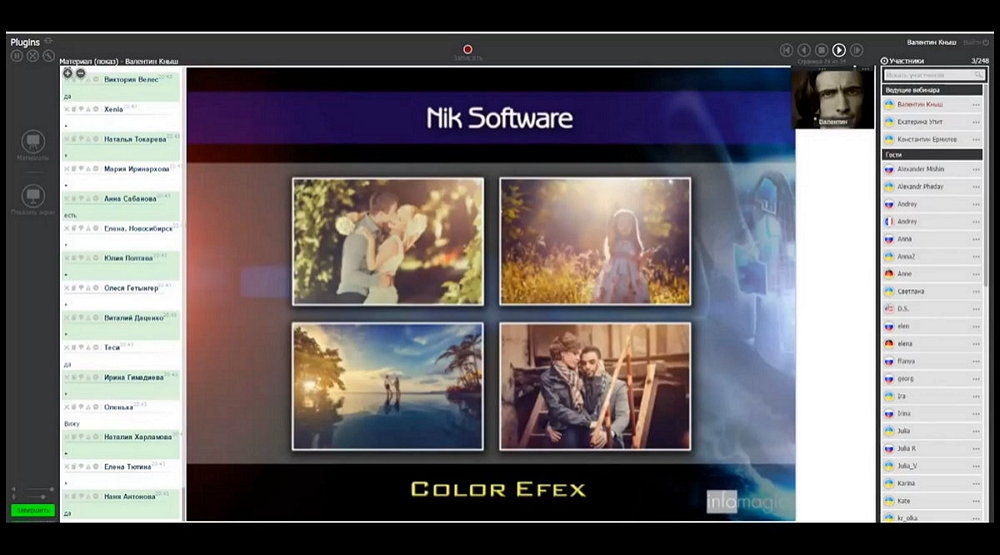The image size is (1000, 555).
Task: Delete Теси's chat message with X icon
Action: (66, 348)
